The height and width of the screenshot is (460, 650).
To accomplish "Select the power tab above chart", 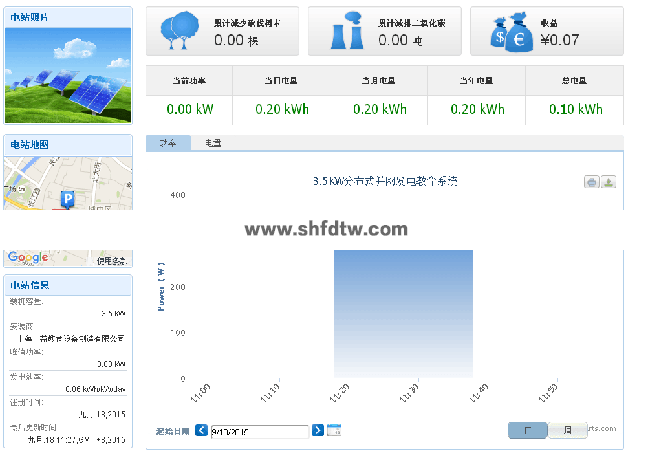I will (167, 144).
